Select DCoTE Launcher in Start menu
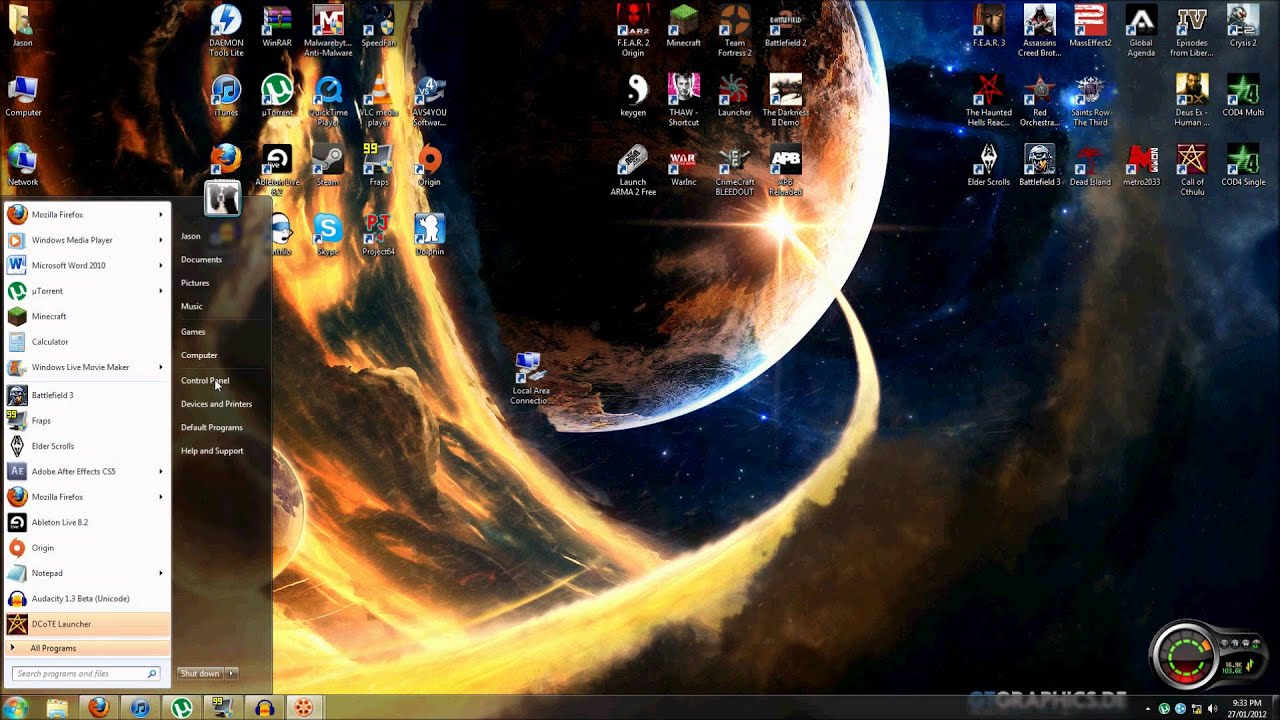 point(88,624)
